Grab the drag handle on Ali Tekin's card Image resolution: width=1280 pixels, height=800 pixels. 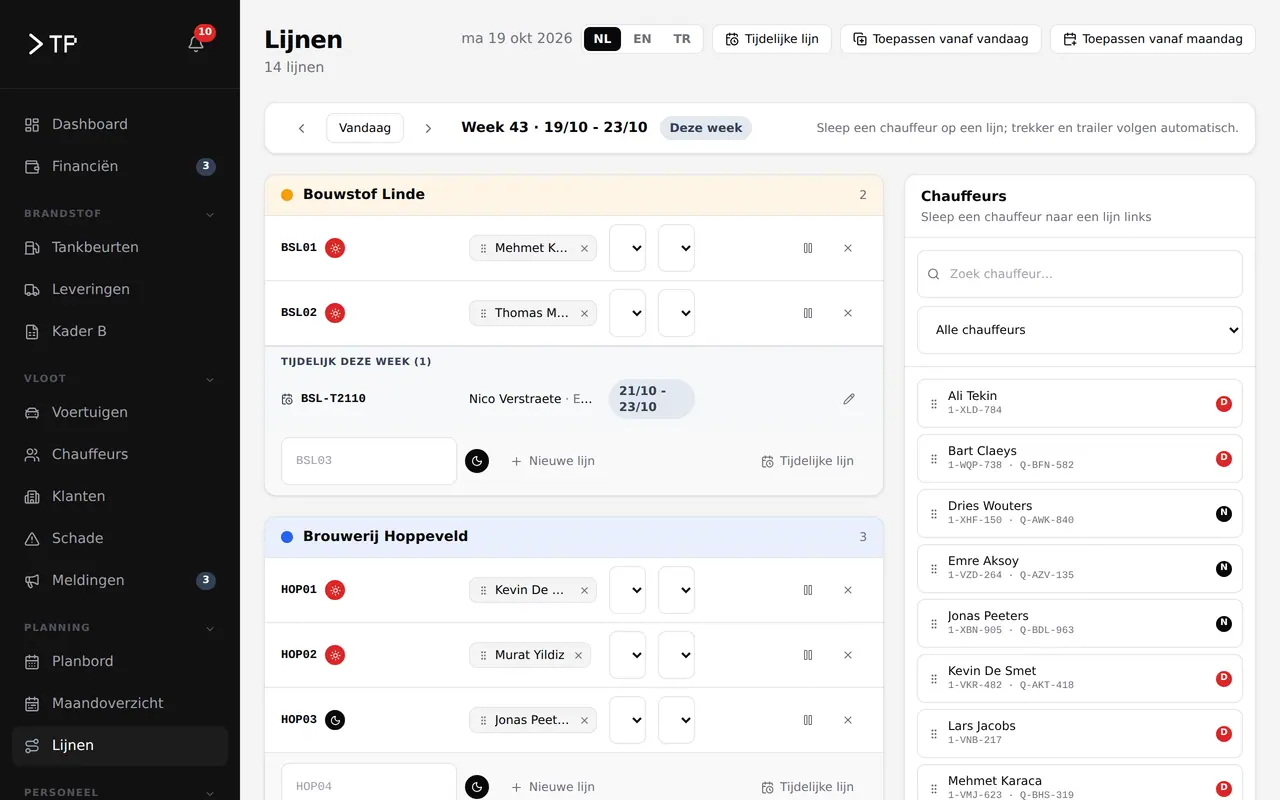coord(934,404)
